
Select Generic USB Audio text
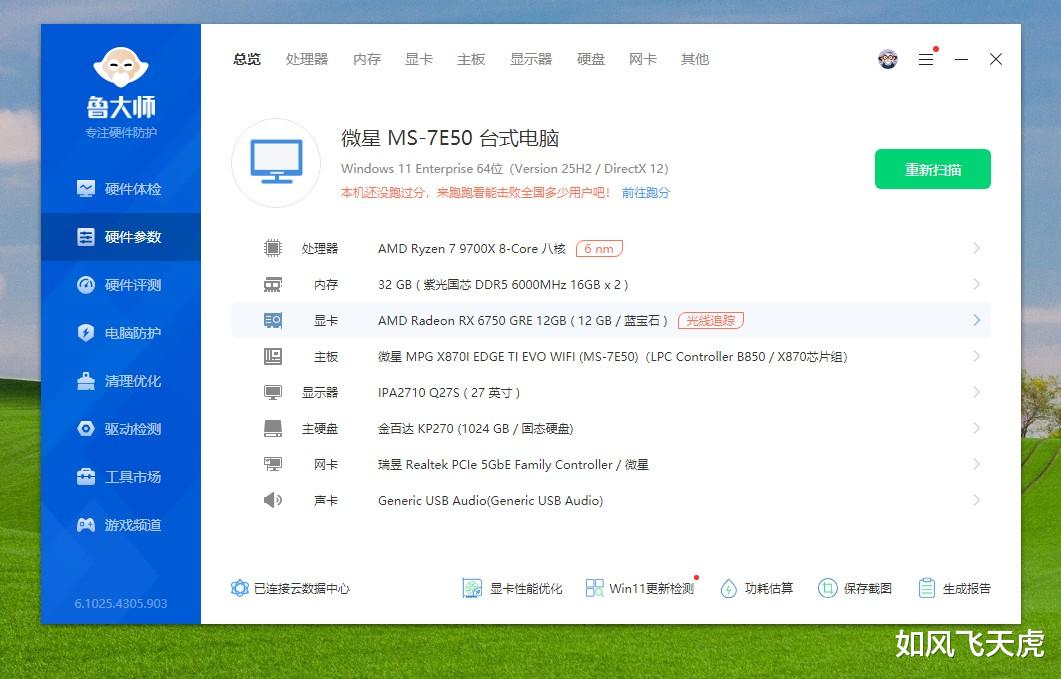[x=490, y=500]
